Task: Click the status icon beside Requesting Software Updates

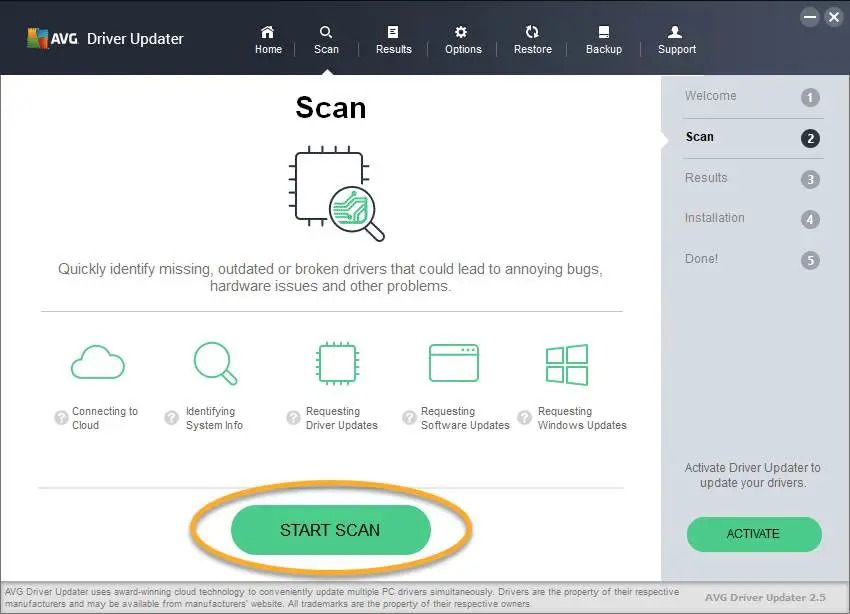Action: 409,418
